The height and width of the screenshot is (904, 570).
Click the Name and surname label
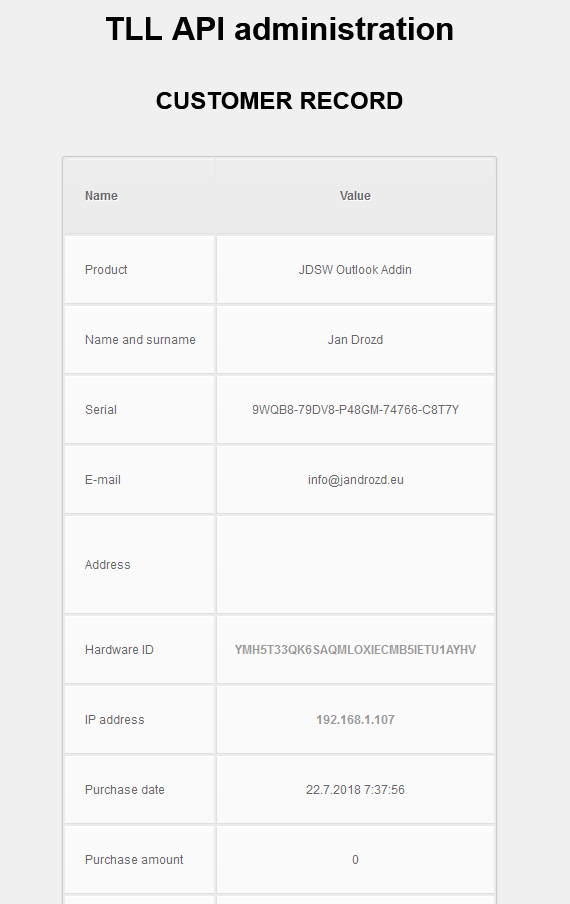click(x=140, y=340)
